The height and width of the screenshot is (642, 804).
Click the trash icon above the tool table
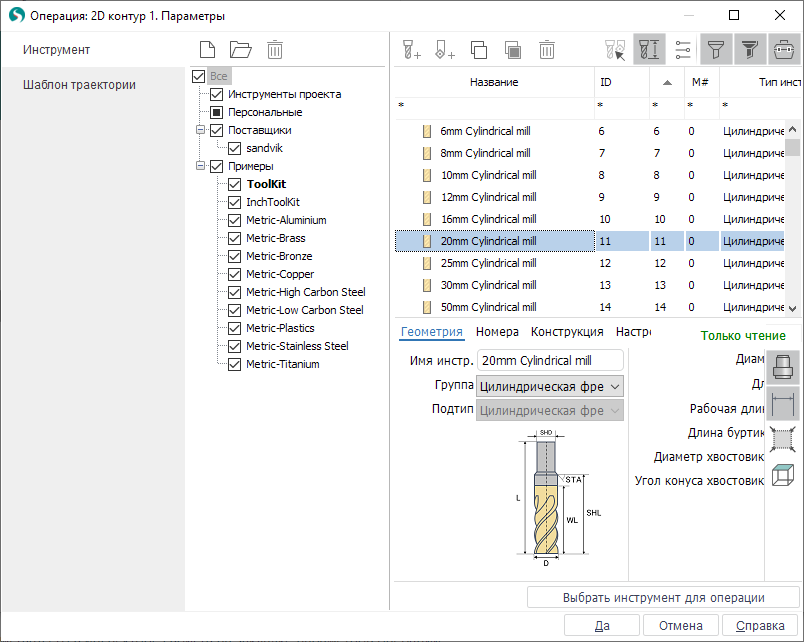coord(547,49)
